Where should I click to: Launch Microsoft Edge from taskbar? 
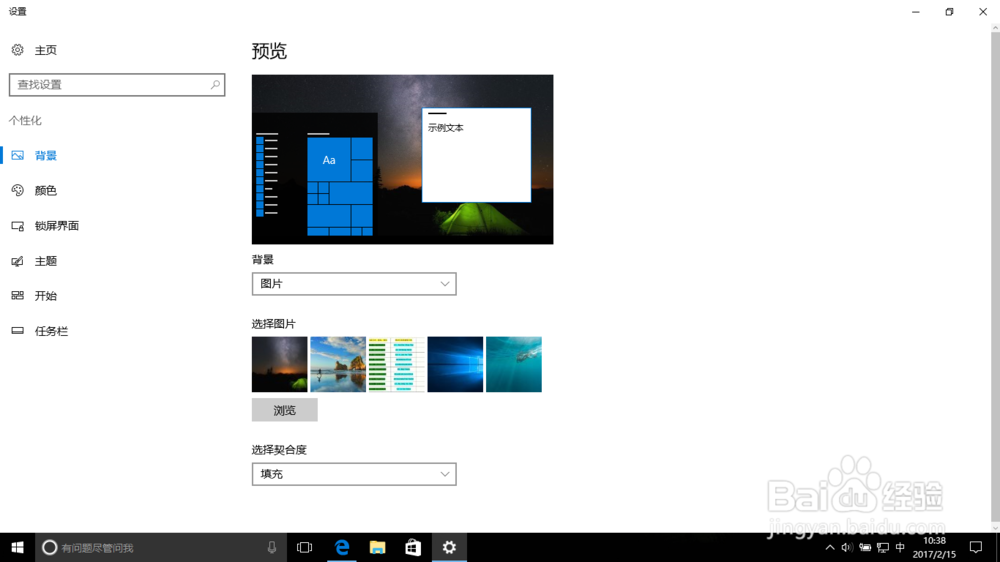pos(342,547)
